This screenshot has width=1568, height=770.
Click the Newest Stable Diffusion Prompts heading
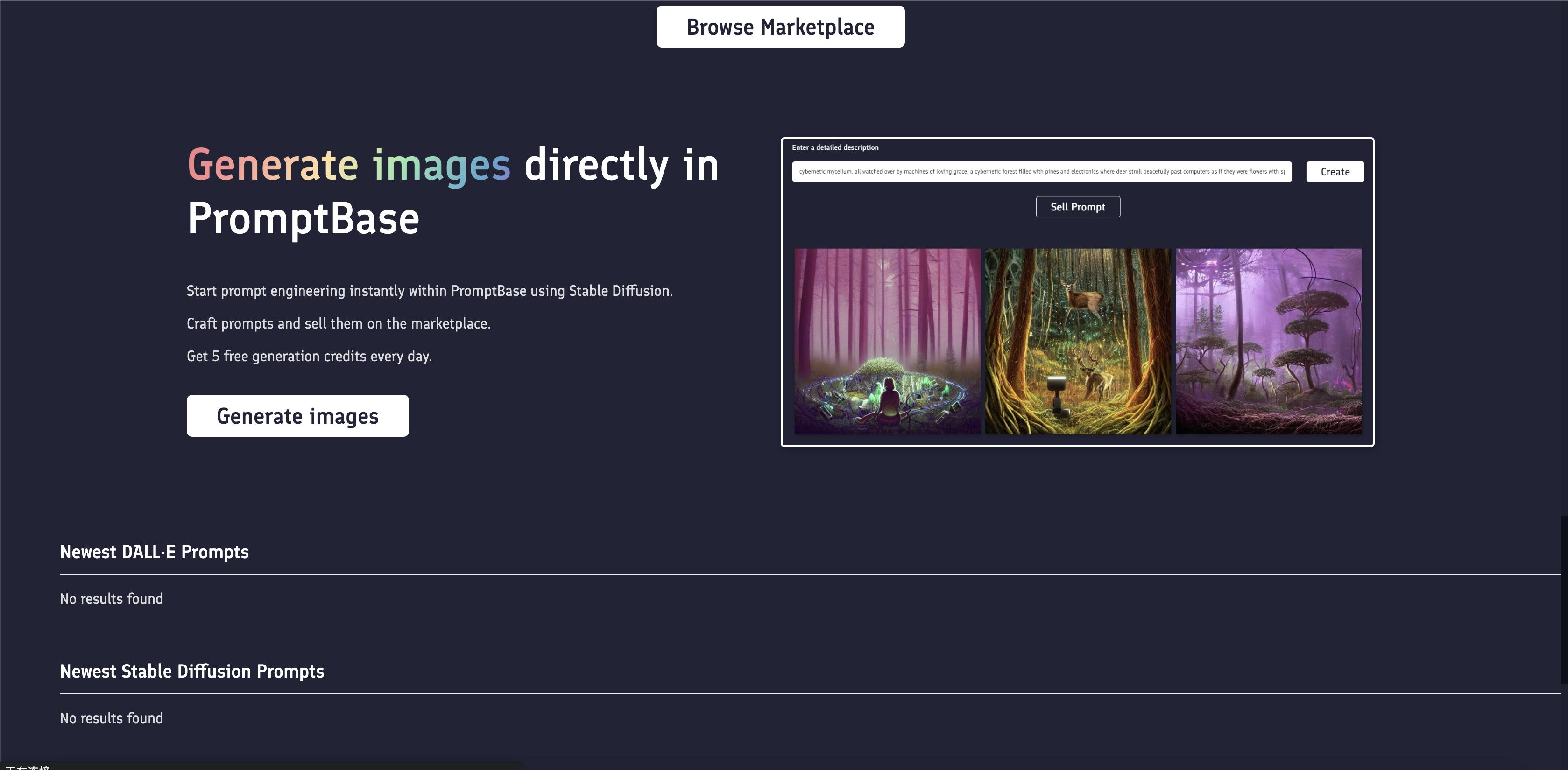(x=192, y=671)
